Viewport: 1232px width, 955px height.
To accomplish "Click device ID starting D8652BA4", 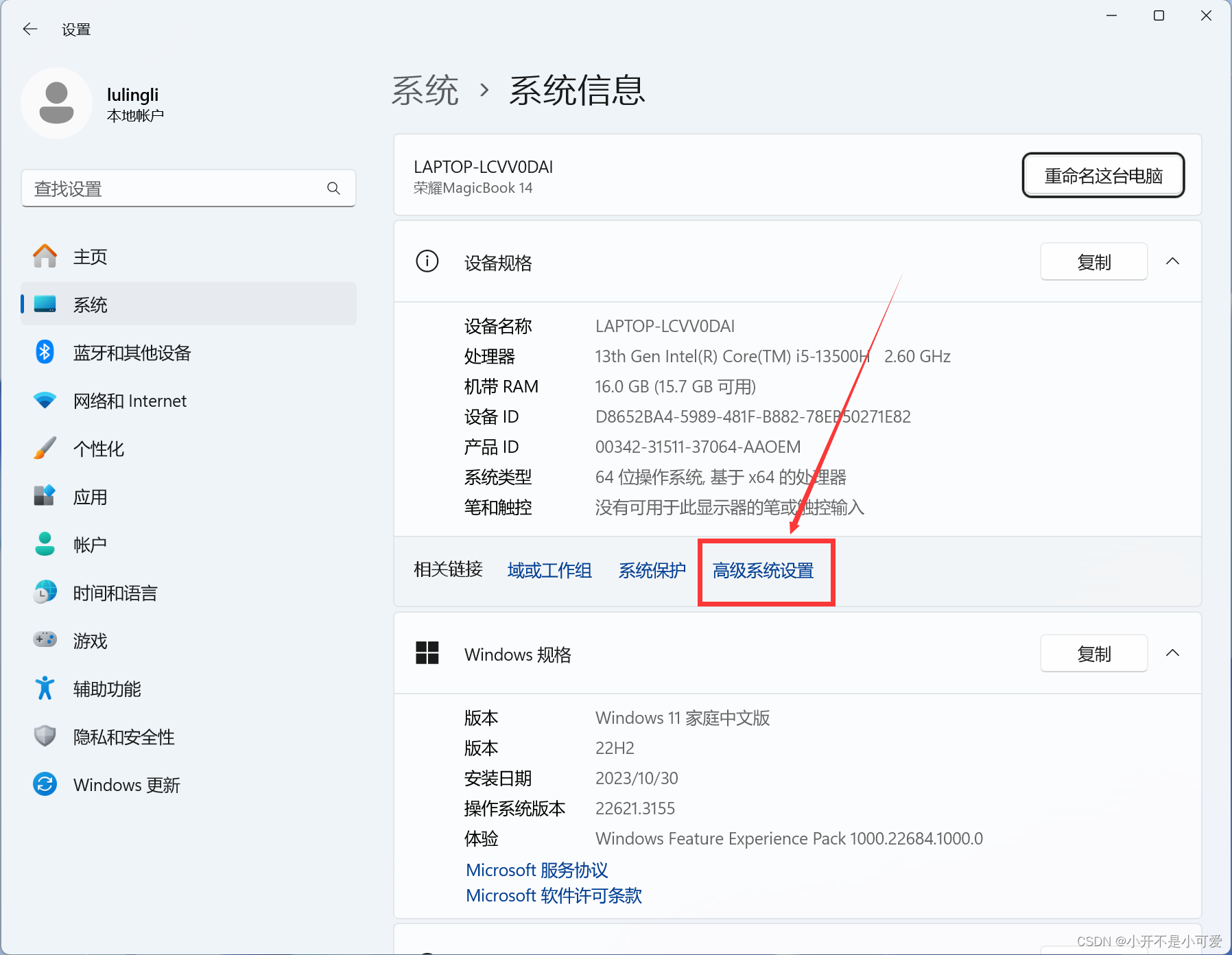I will click(753, 416).
